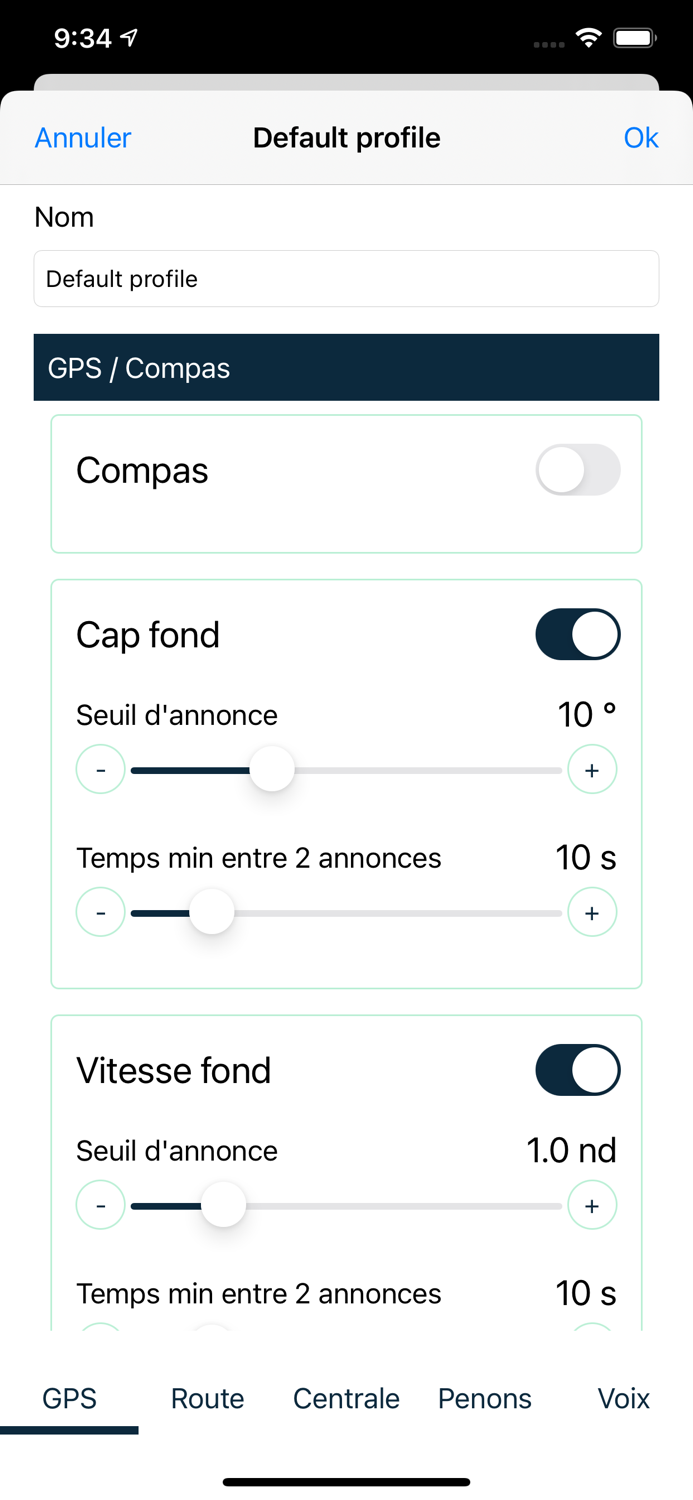Screen dimensions: 693x1500
Task: Turn off the Vitesse fond switch
Action: (578, 1070)
